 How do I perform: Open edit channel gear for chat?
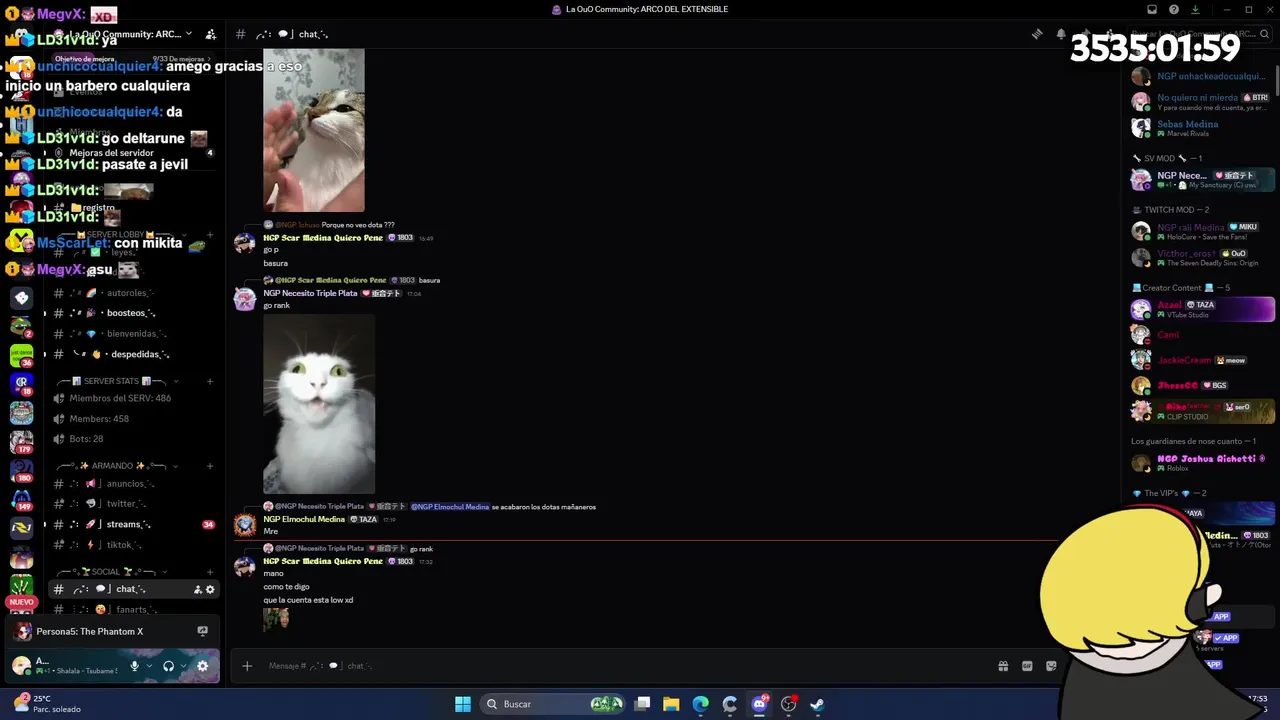tap(210, 590)
